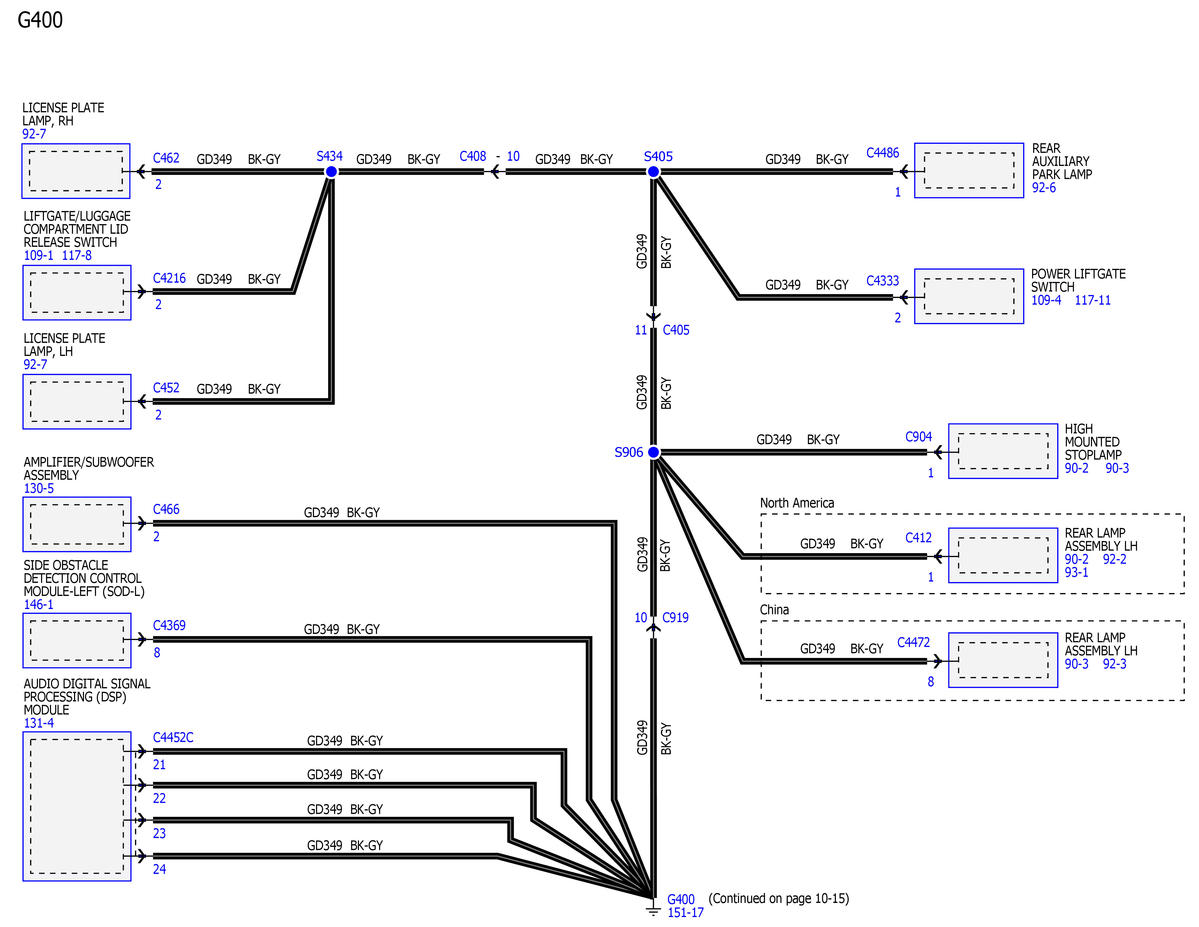Select Liftgate Release Switch component box
The width and height of the screenshot is (1199, 927).
click(x=76, y=292)
